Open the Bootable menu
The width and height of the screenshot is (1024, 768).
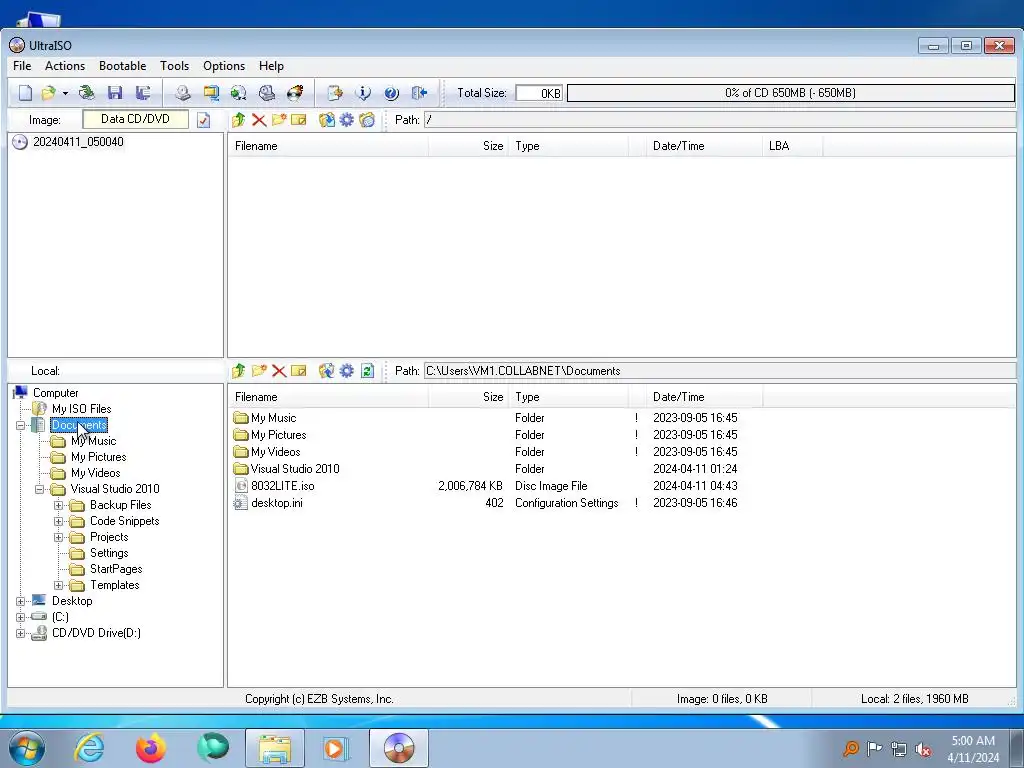pos(122,66)
